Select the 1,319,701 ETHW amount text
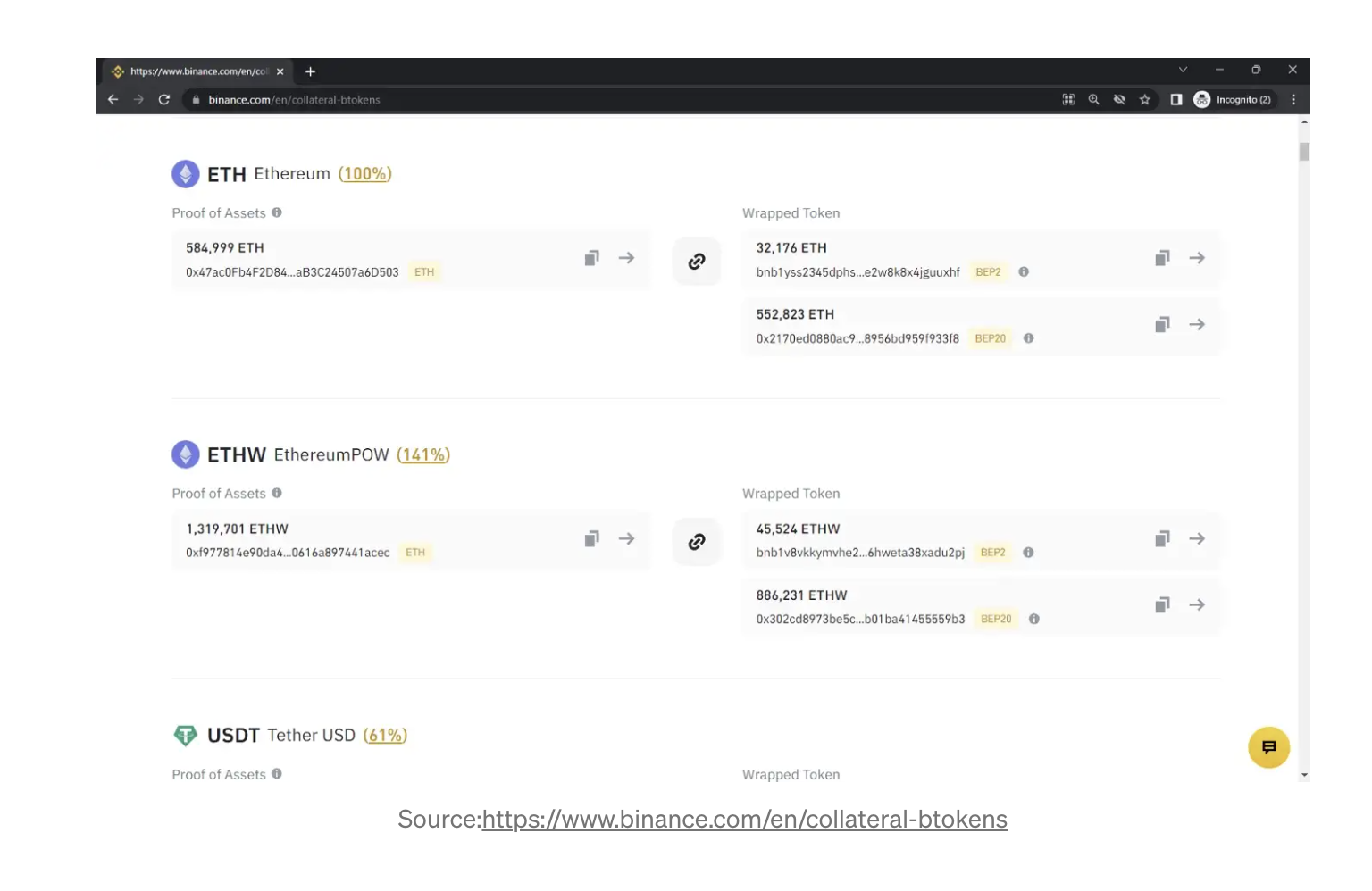The width and height of the screenshot is (1372, 891). coord(237,529)
